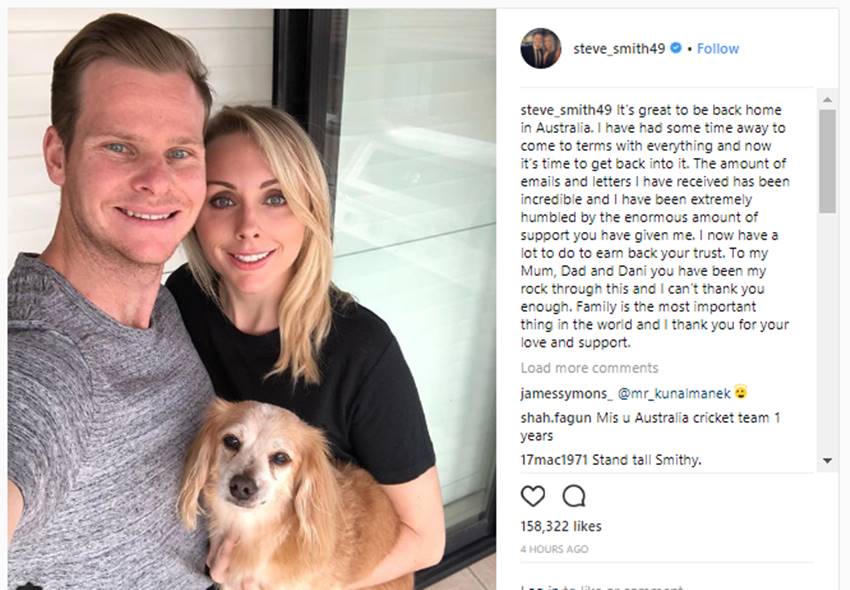
Task: Expand Load more comments
Action: click(589, 368)
